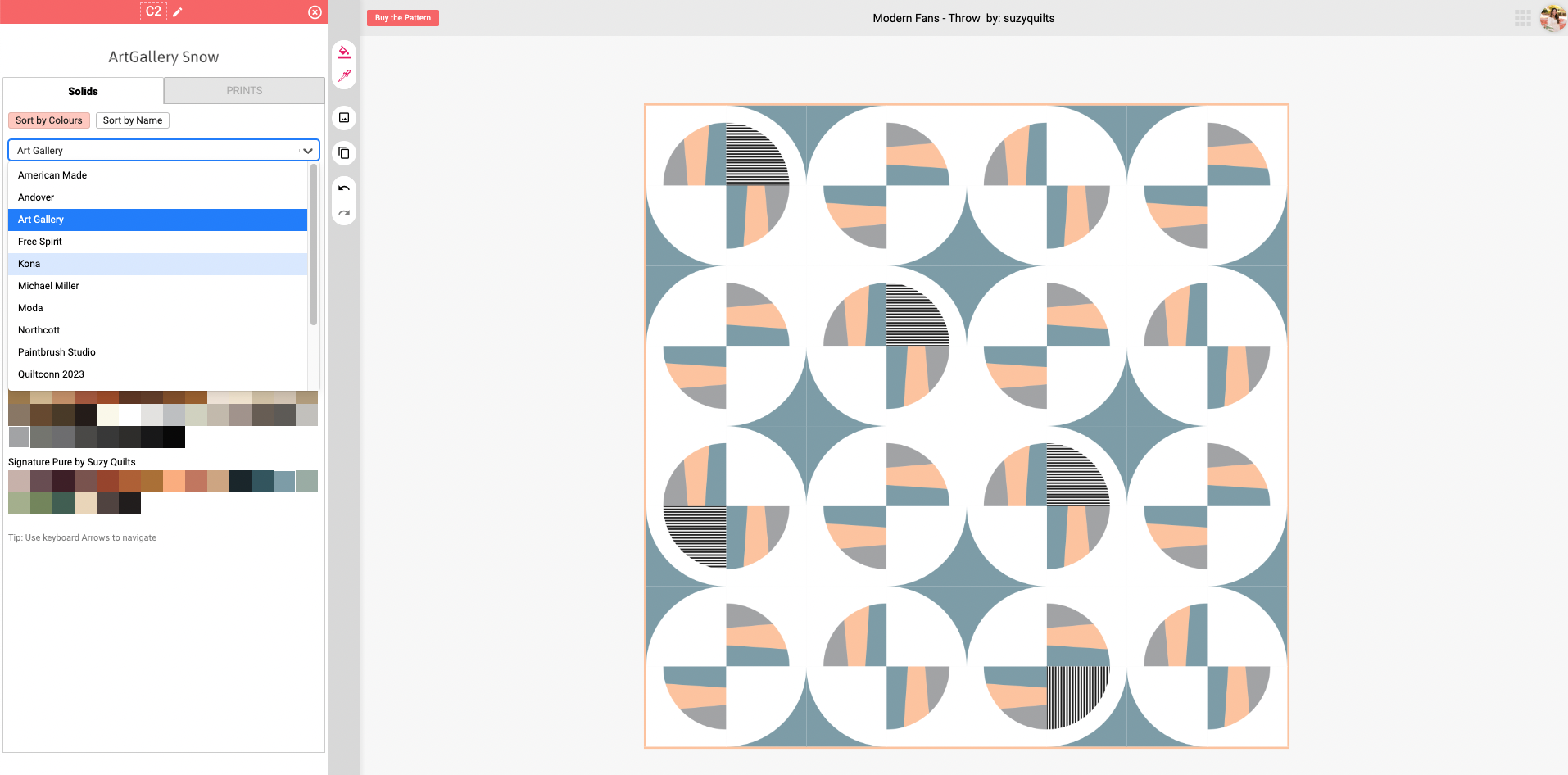Image resolution: width=1568 pixels, height=775 pixels.
Task: Pick the ivory swatch beside white
Action: 107,415
